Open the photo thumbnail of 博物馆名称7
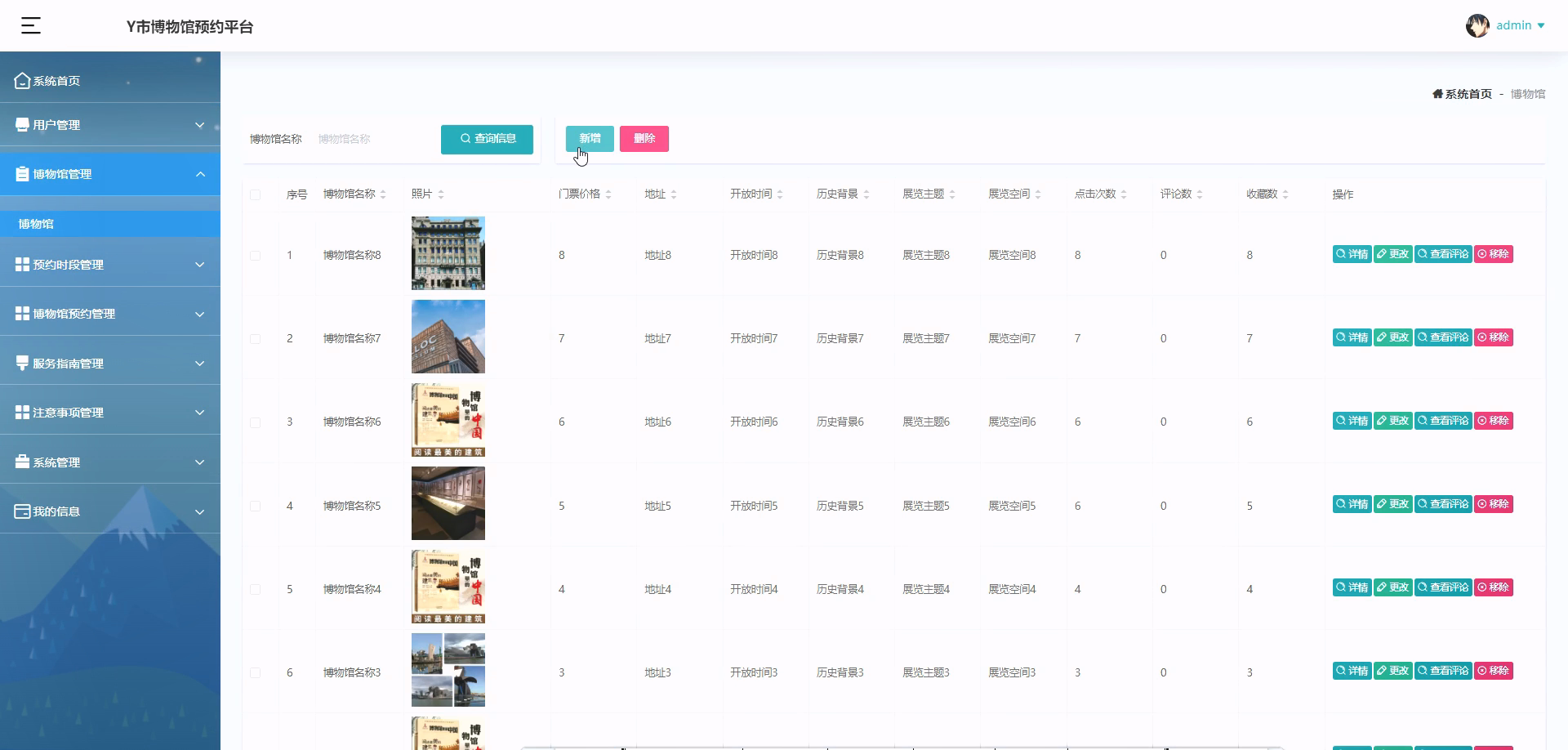Screen dimensions: 1568x750 tap(448, 337)
